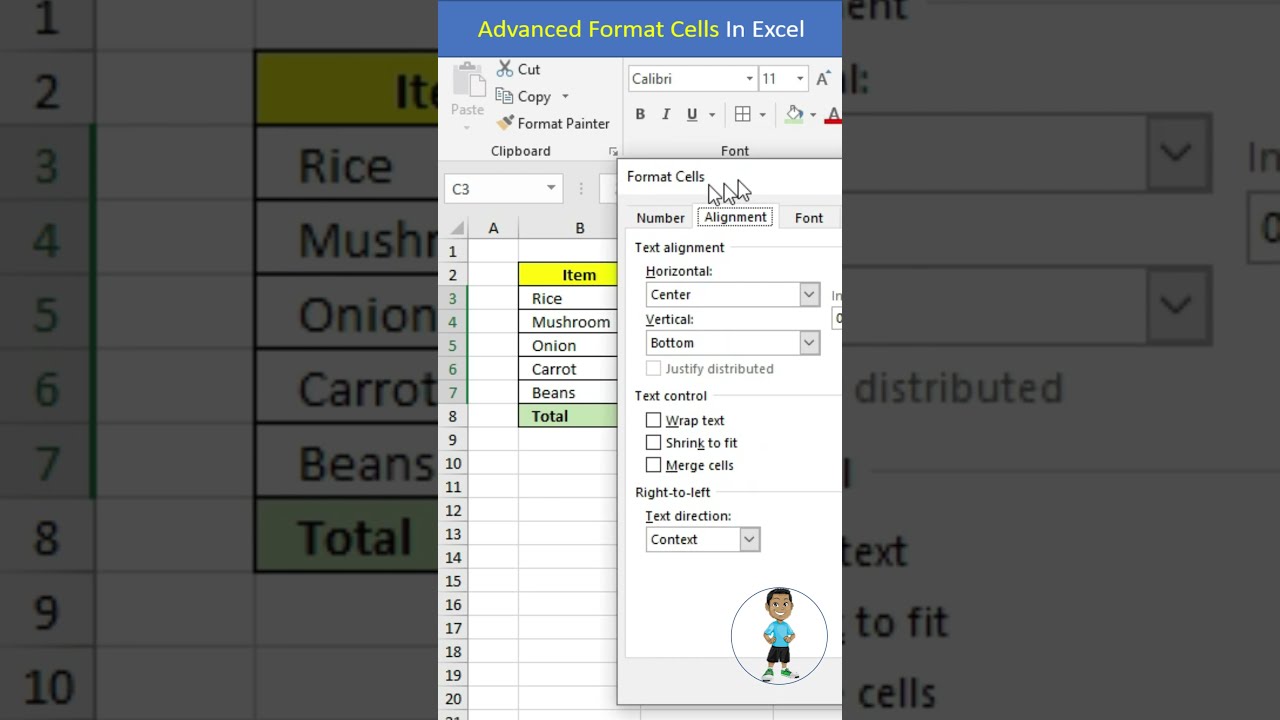Screen dimensions: 1280x720
Task: Click the Paste label
Action: click(x=467, y=110)
